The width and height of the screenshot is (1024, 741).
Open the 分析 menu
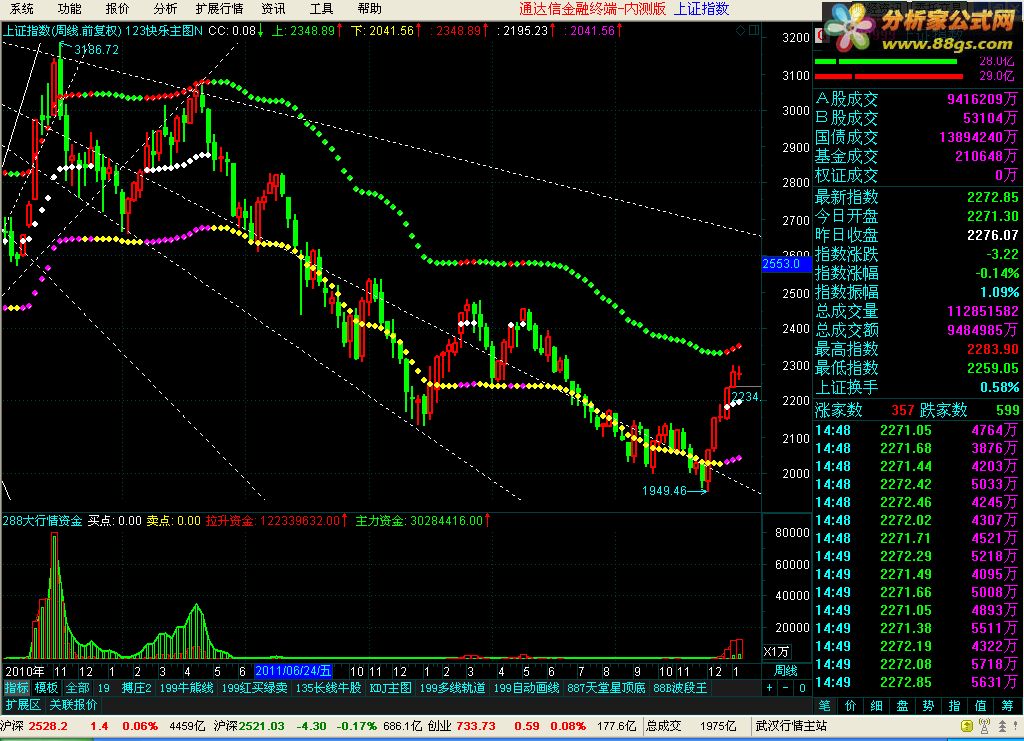(165, 8)
